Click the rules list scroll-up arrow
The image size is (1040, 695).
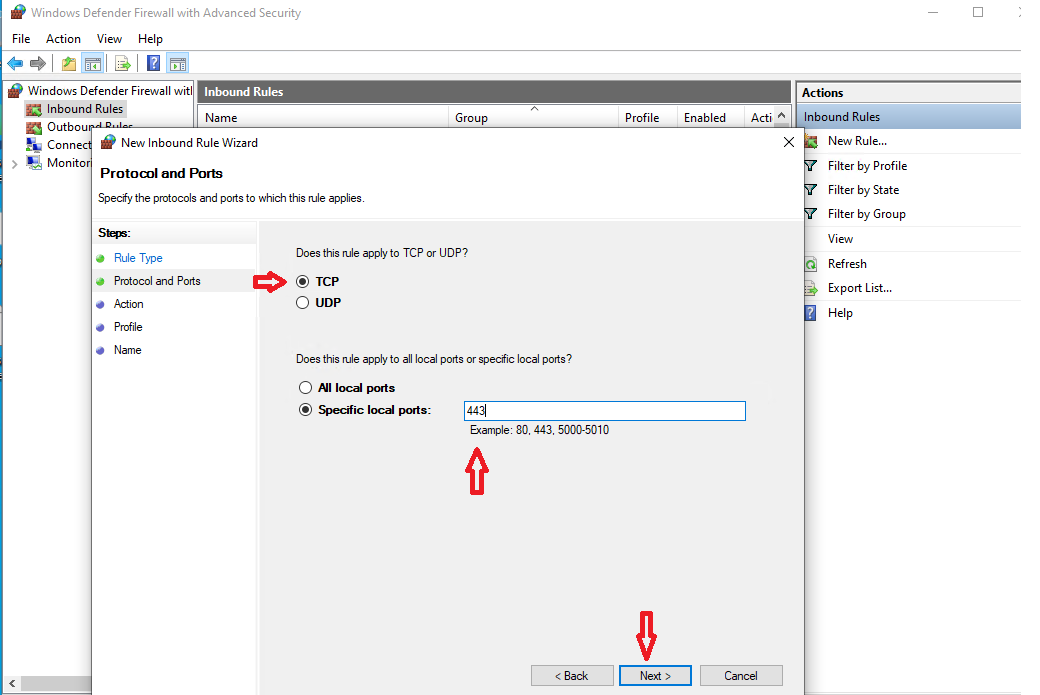coord(782,116)
